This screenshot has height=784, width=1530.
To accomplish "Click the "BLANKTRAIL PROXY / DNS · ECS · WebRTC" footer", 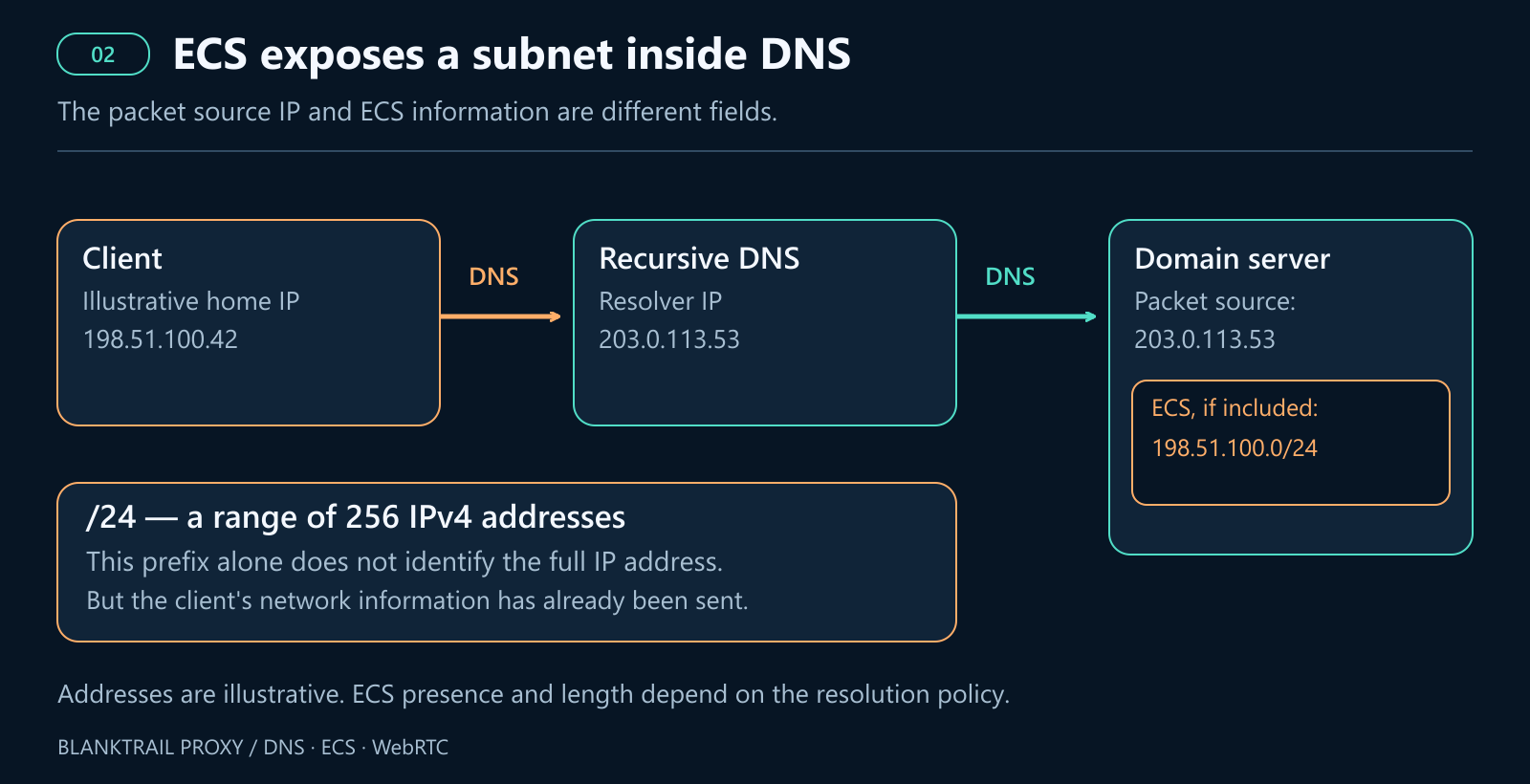I will tap(252, 748).
